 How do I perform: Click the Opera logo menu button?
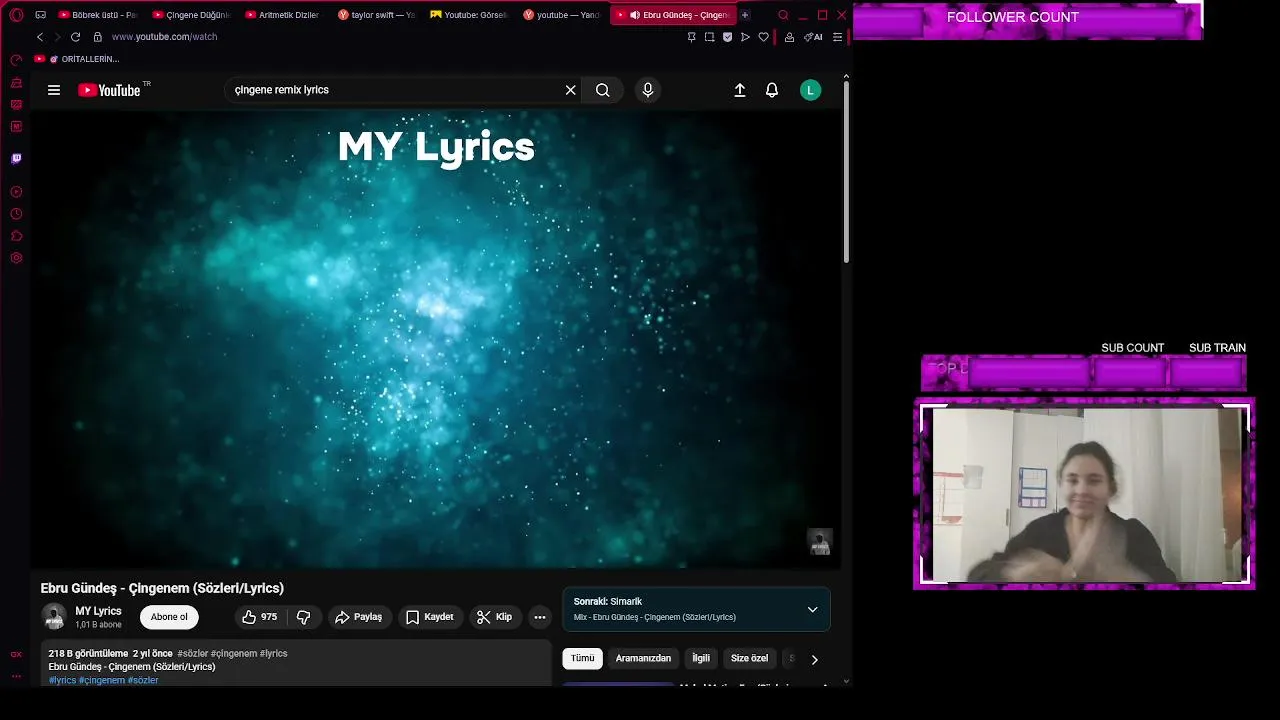point(16,15)
